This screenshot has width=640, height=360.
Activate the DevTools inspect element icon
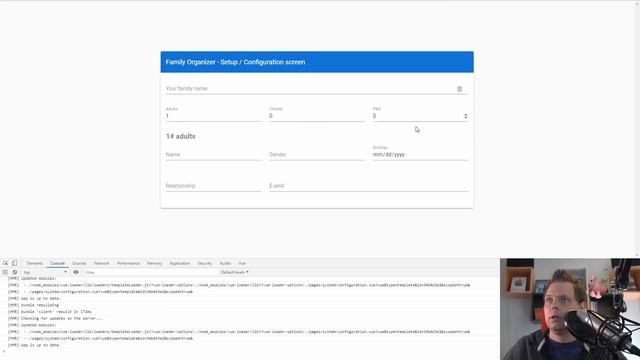[5, 263]
